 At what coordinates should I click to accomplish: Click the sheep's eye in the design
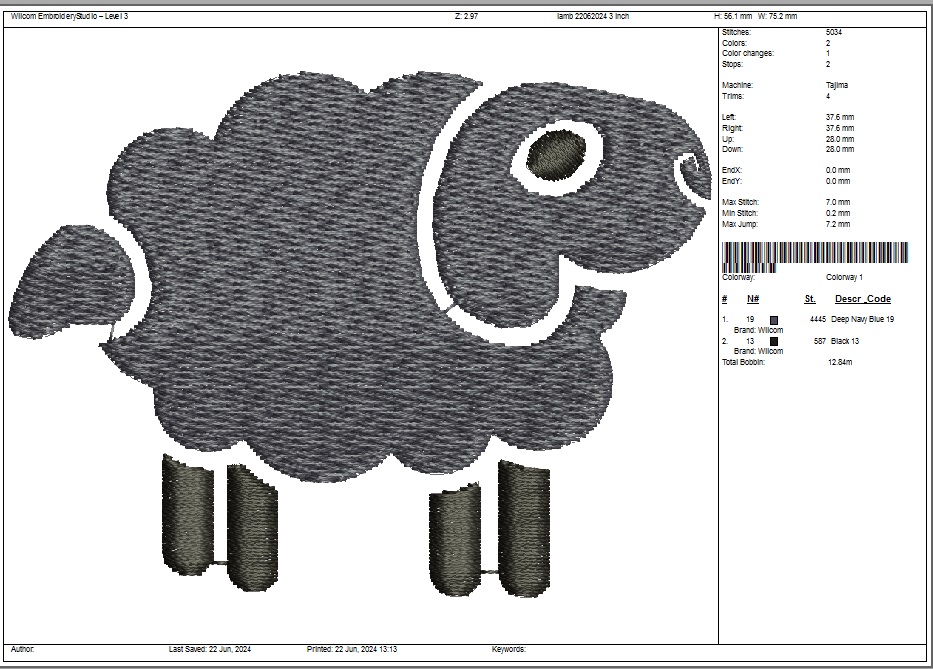[x=557, y=153]
